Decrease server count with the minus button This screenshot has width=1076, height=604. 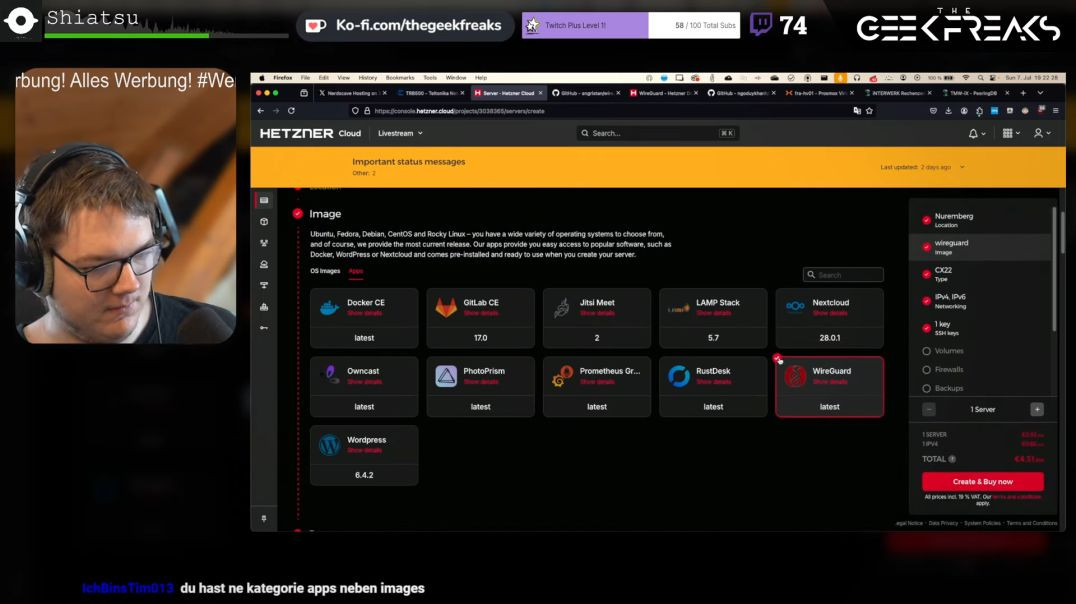tap(928, 409)
